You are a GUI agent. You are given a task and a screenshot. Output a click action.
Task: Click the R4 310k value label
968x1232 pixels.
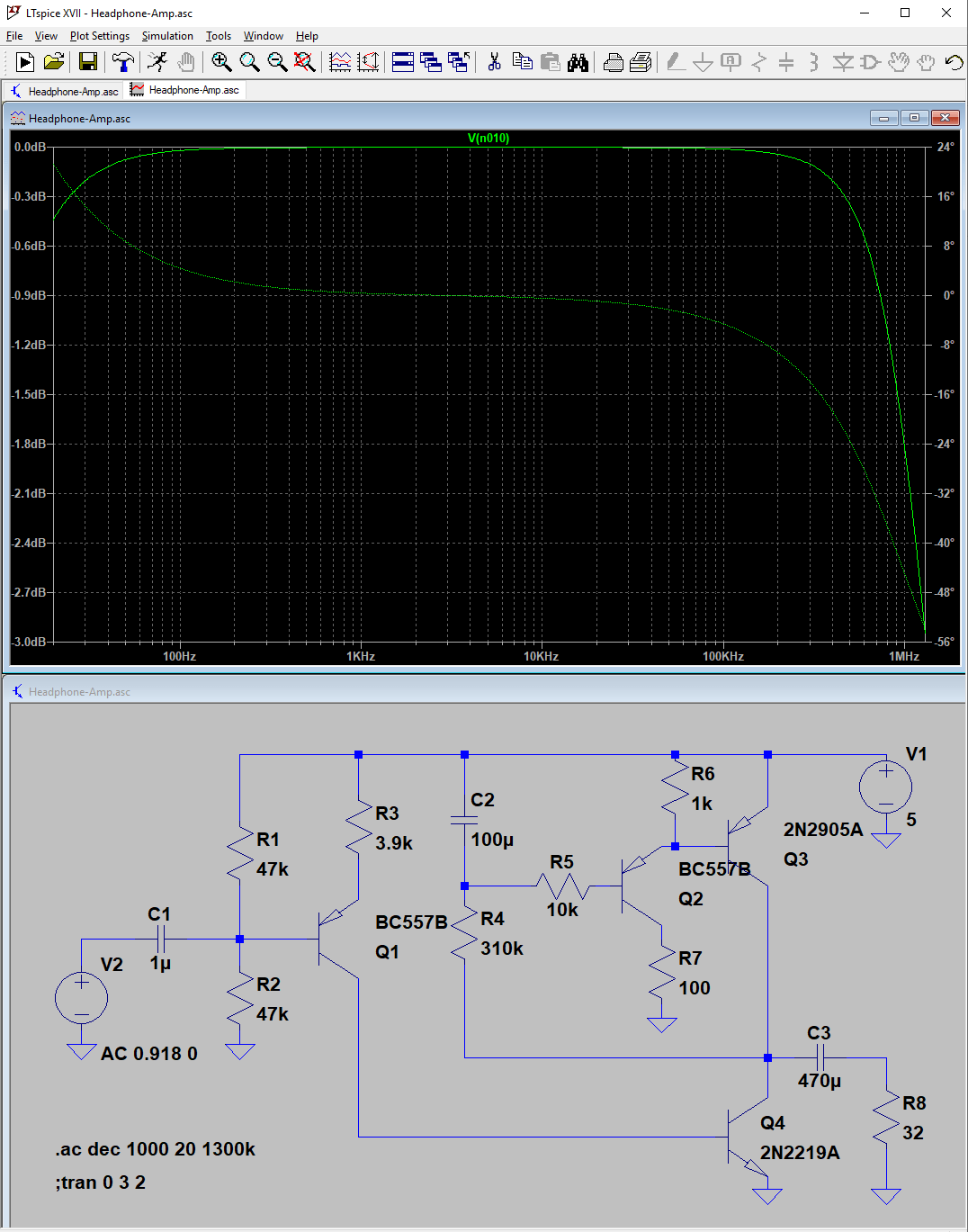click(502, 949)
